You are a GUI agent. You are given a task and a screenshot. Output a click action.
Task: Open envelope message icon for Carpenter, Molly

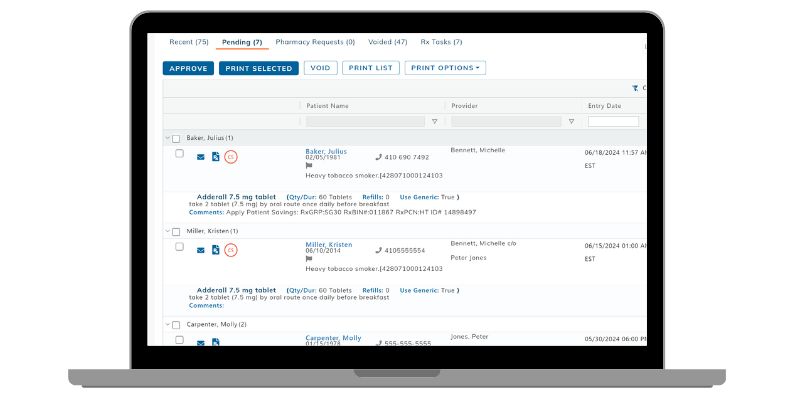[x=201, y=343]
